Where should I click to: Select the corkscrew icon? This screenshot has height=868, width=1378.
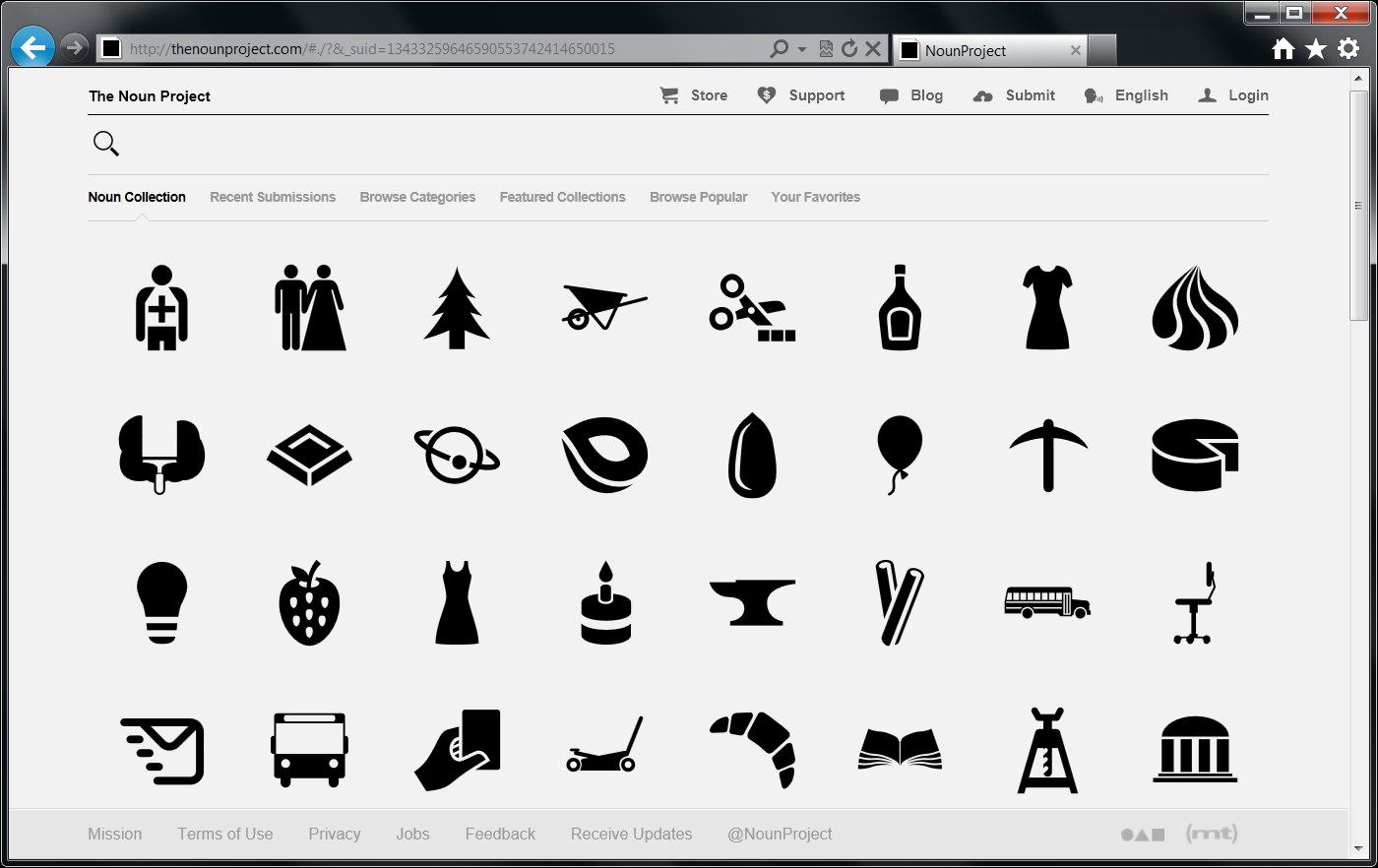tap(1047, 750)
